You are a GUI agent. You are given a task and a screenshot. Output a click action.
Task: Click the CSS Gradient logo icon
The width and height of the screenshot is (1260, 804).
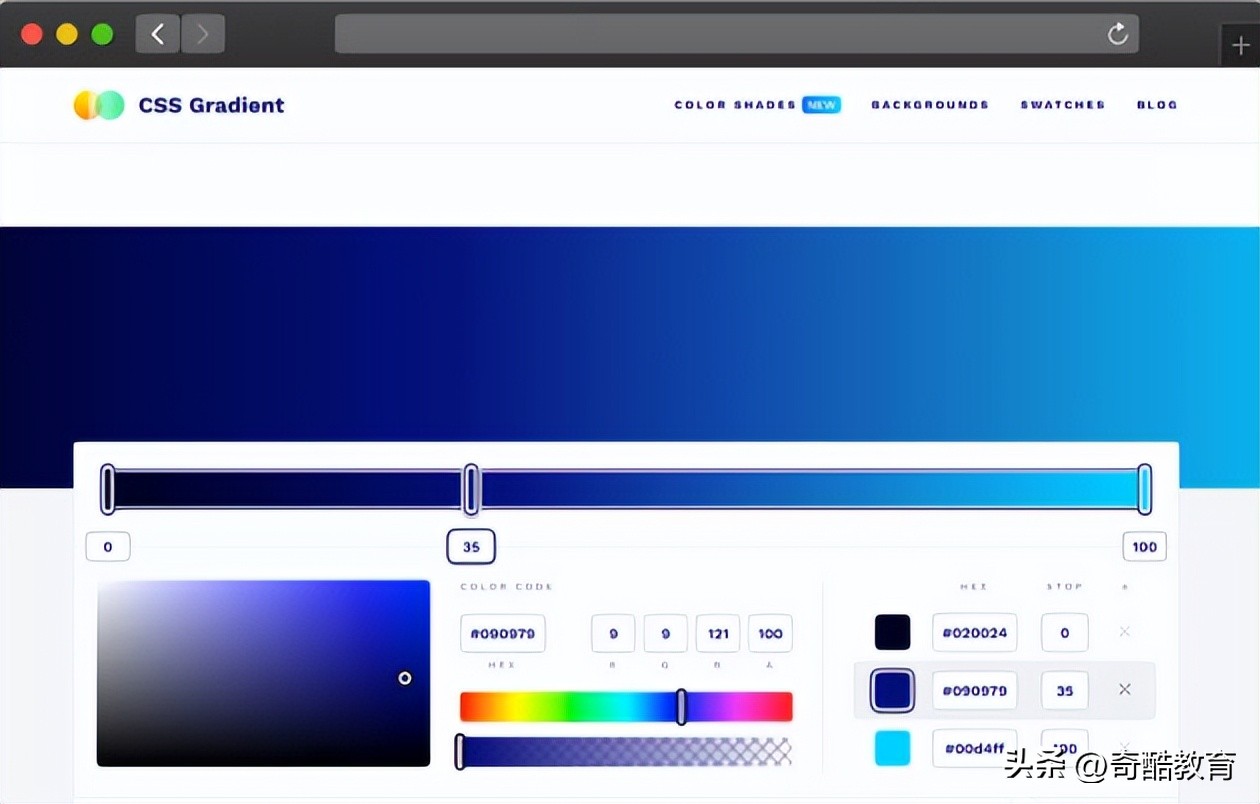[x=97, y=104]
